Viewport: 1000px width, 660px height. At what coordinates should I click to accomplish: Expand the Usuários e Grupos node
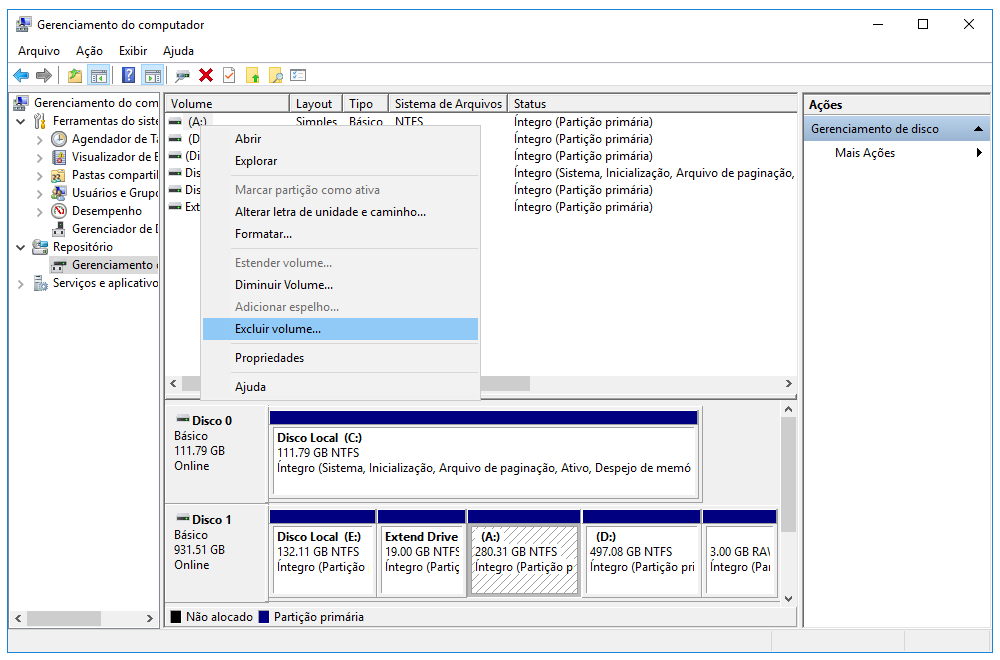pyautogui.click(x=40, y=193)
